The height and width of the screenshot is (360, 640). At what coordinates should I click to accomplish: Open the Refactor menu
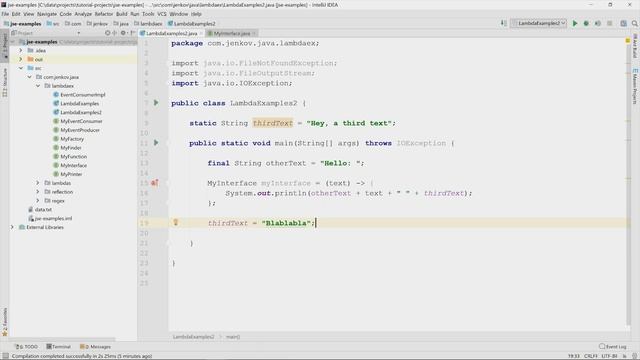104,14
